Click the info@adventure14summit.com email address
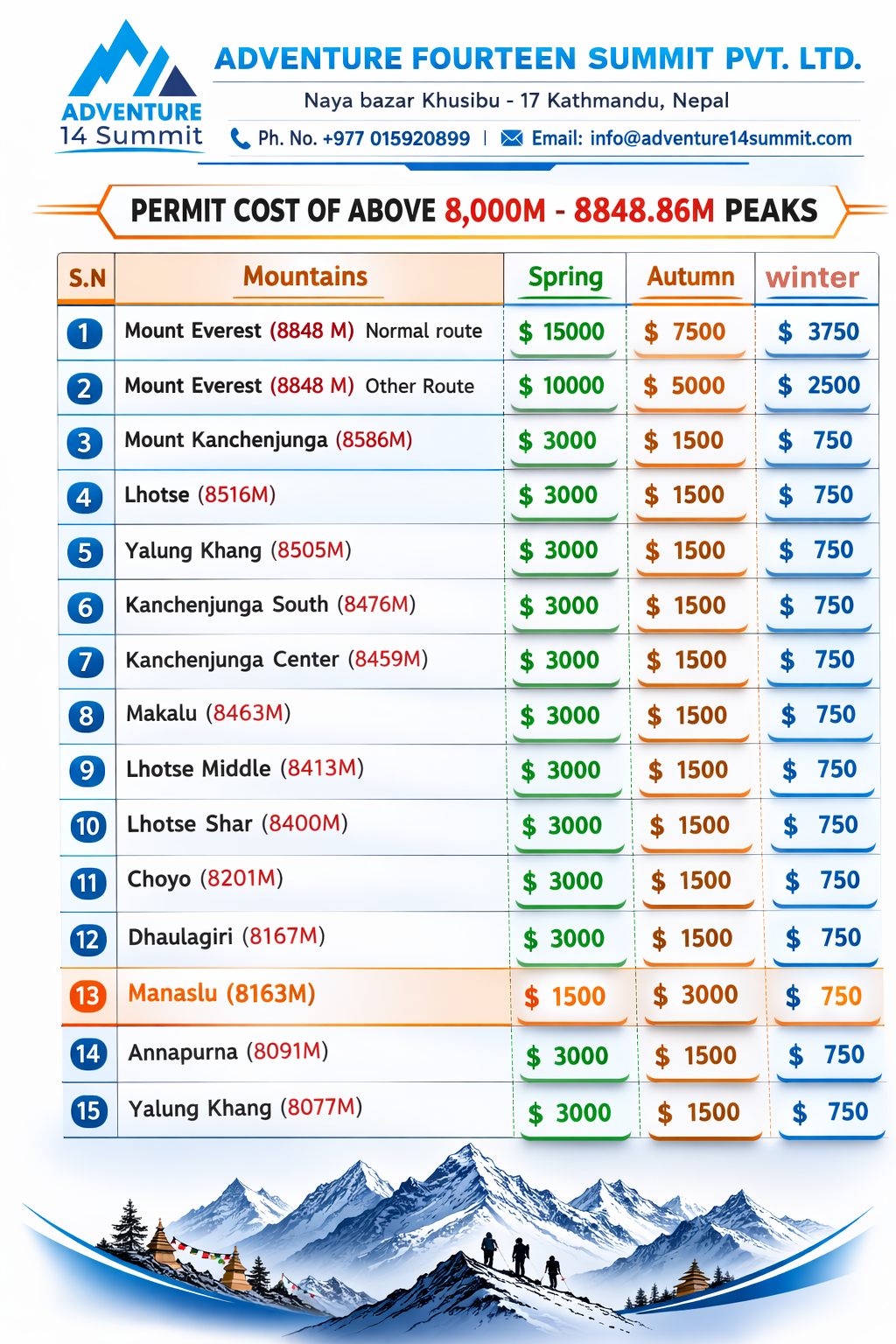896x1344 pixels. (720, 138)
